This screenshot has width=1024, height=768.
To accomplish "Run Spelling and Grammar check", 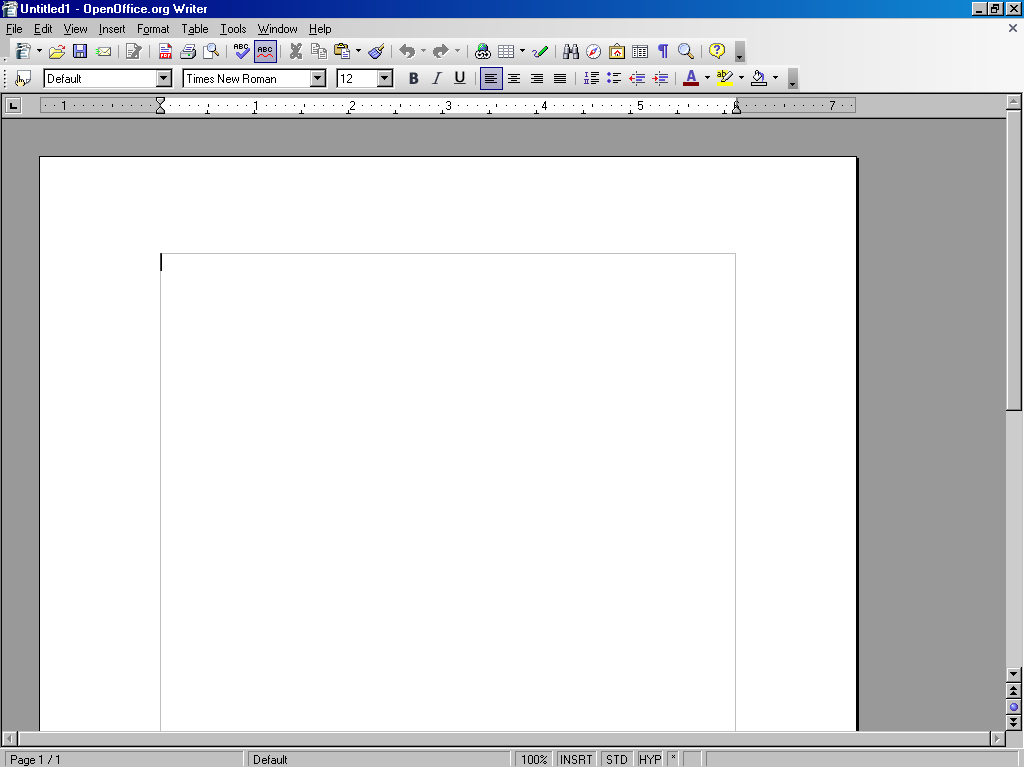I will pyautogui.click(x=242, y=51).
